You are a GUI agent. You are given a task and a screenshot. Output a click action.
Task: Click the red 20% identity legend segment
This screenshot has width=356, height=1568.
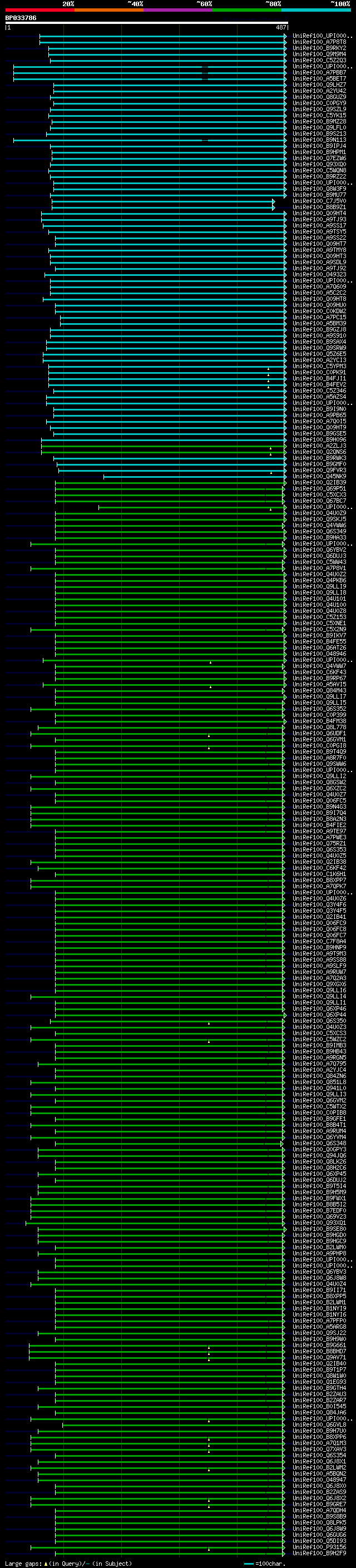[x=39, y=11]
